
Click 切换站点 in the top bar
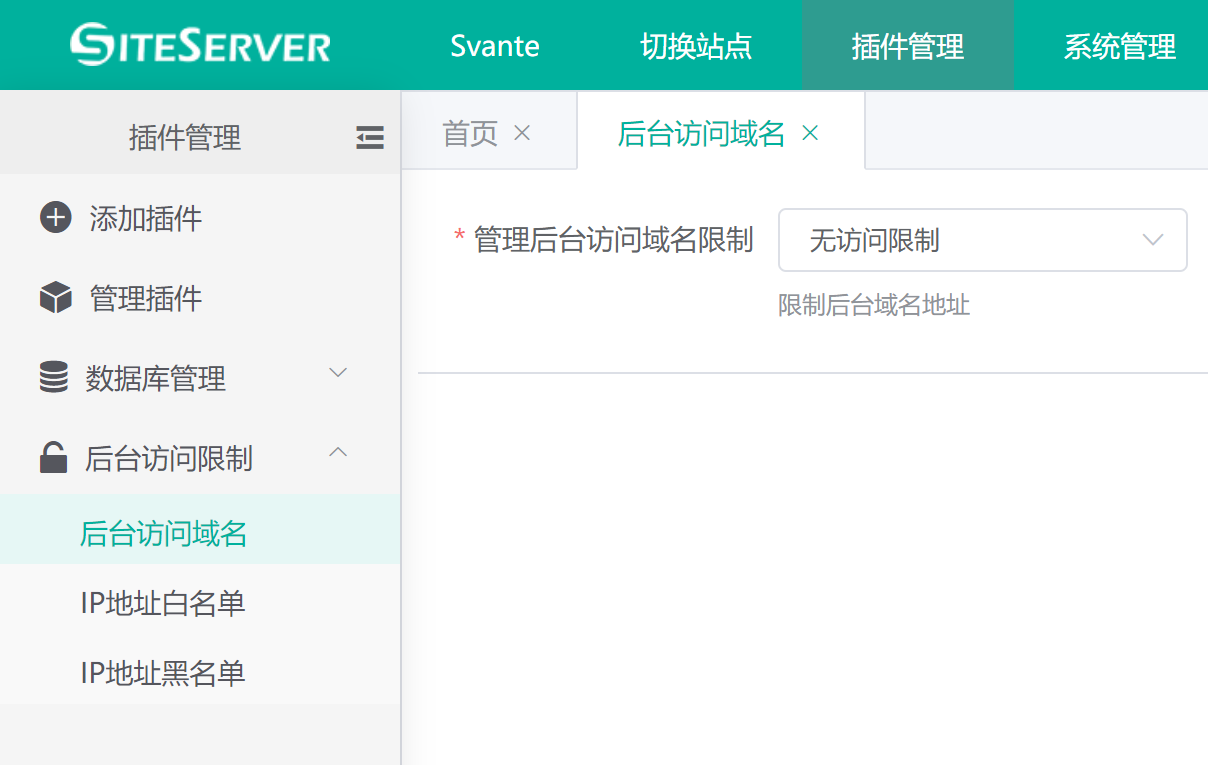point(696,46)
